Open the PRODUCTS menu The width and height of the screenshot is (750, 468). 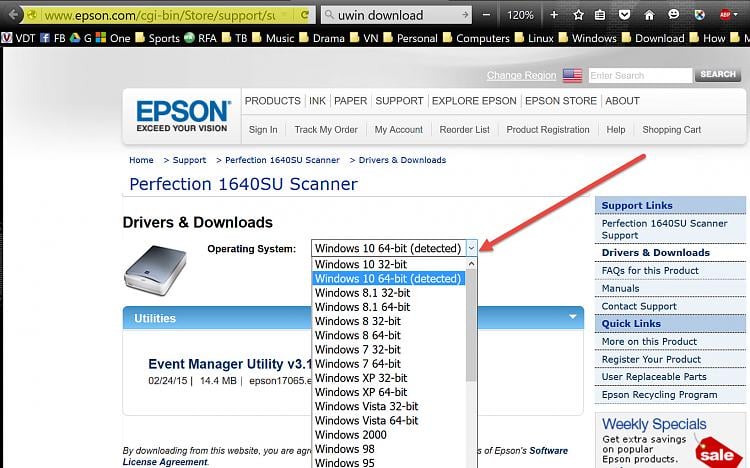click(x=273, y=101)
